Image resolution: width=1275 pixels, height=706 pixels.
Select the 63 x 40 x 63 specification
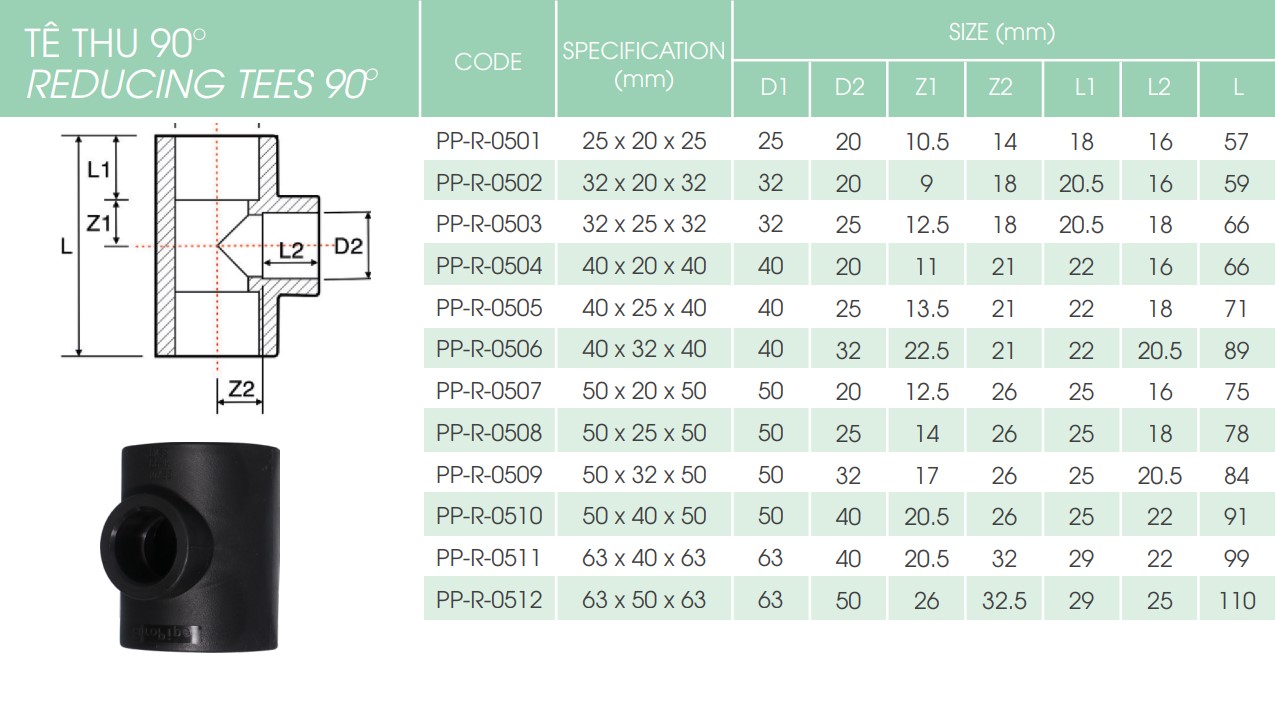pos(644,558)
